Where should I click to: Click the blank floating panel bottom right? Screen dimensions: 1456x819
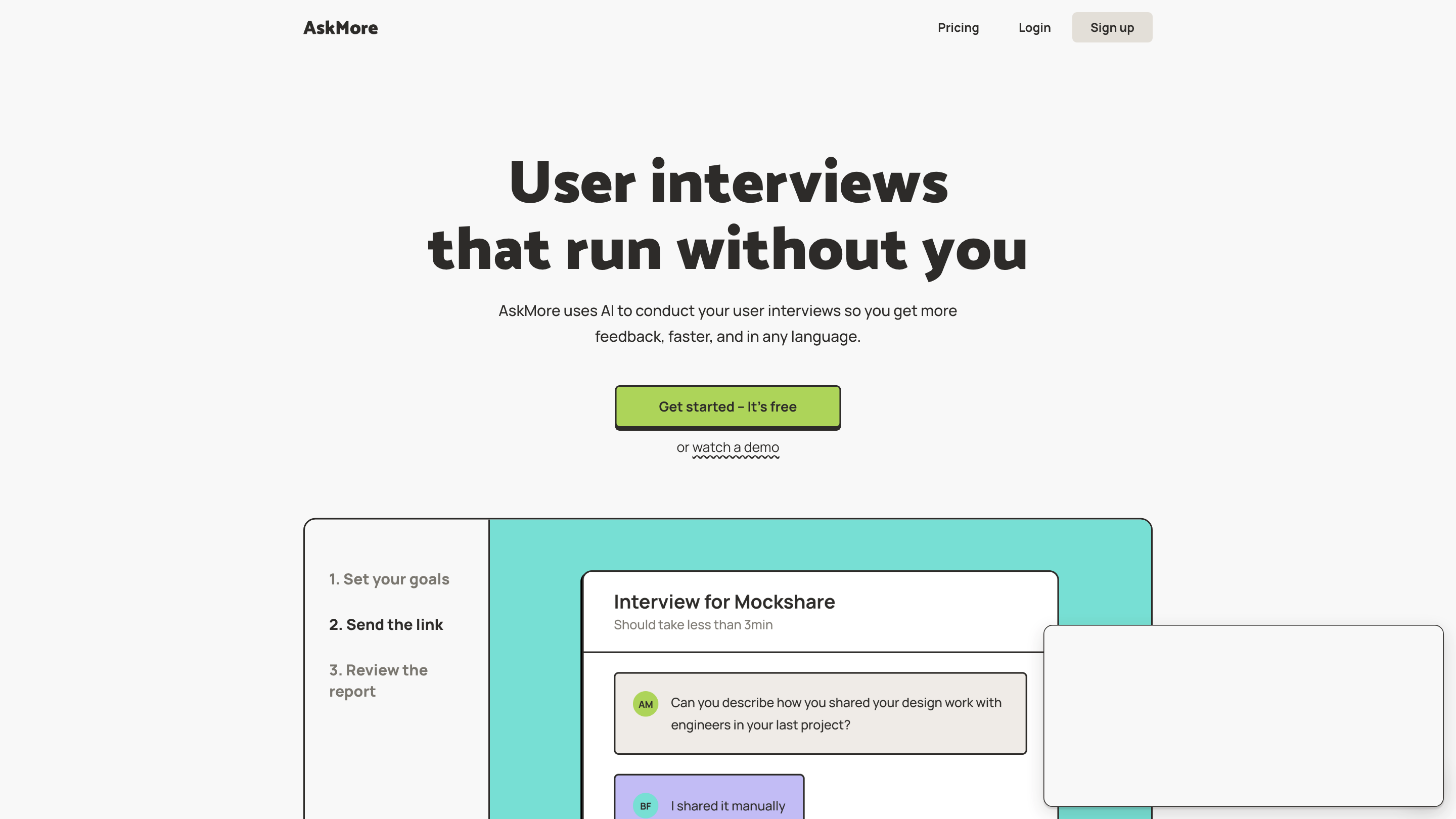coord(1243,715)
